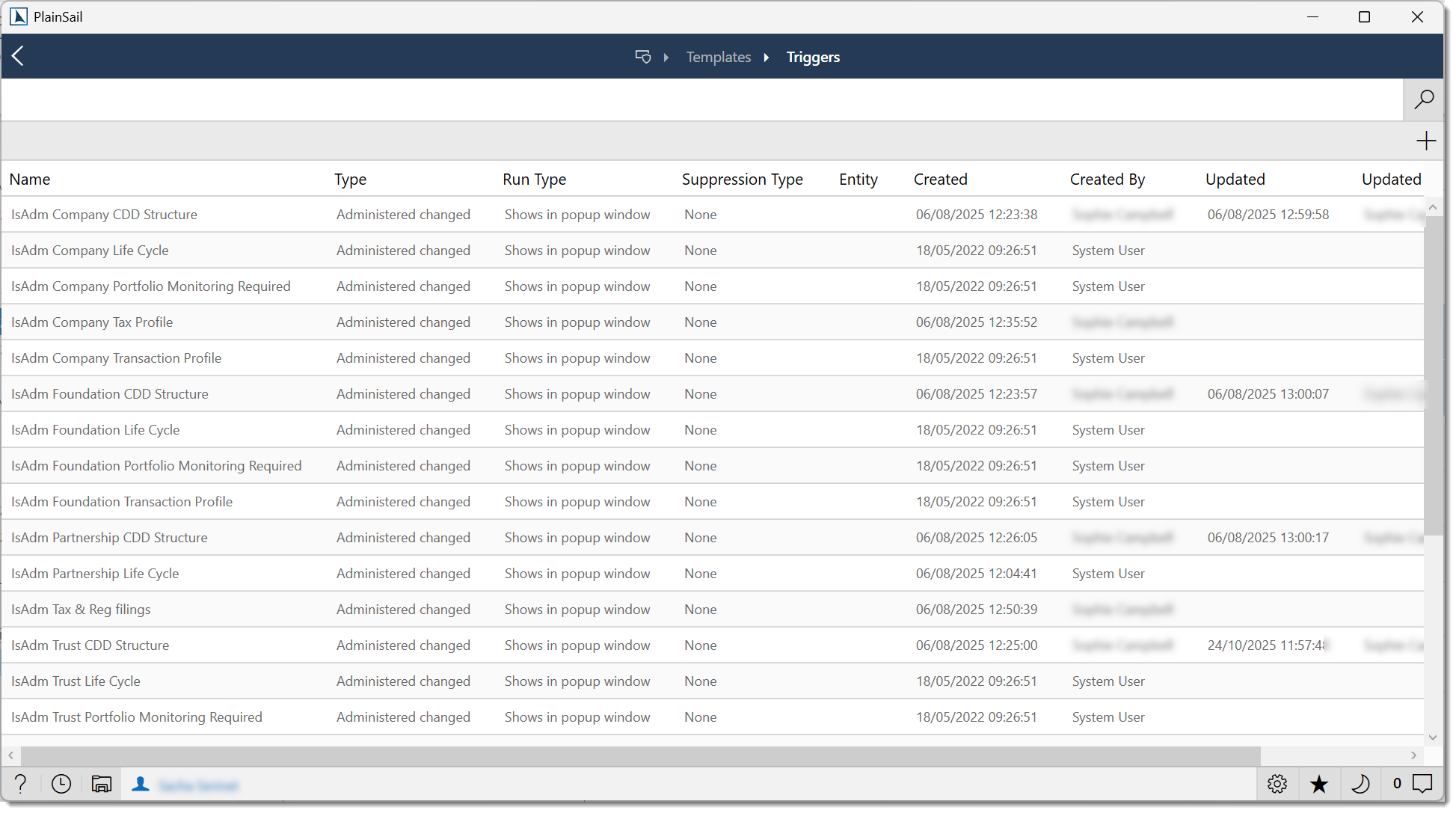Viewport: 1456px width, 813px height.
Task: Sort by Created column header
Action: coord(940,180)
